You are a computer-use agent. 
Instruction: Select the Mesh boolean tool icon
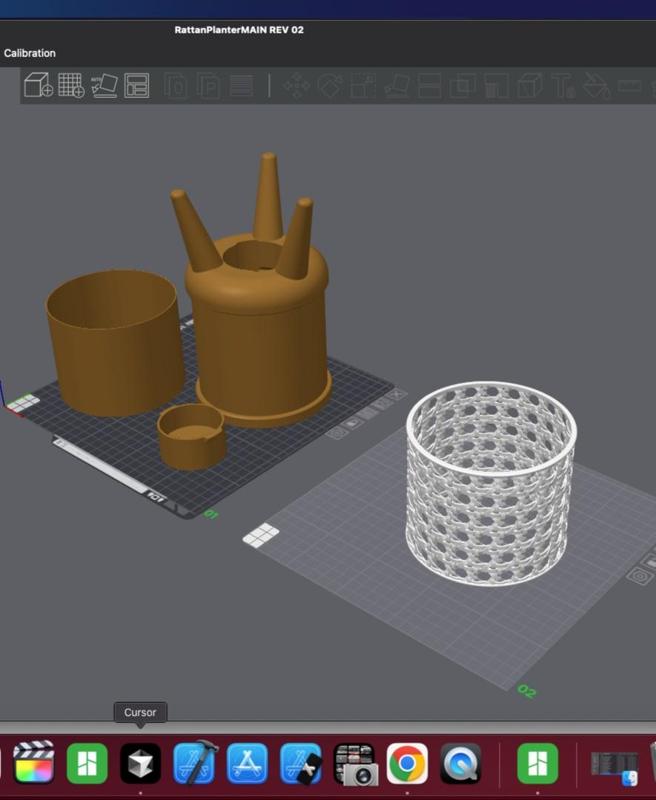[x=463, y=85]
